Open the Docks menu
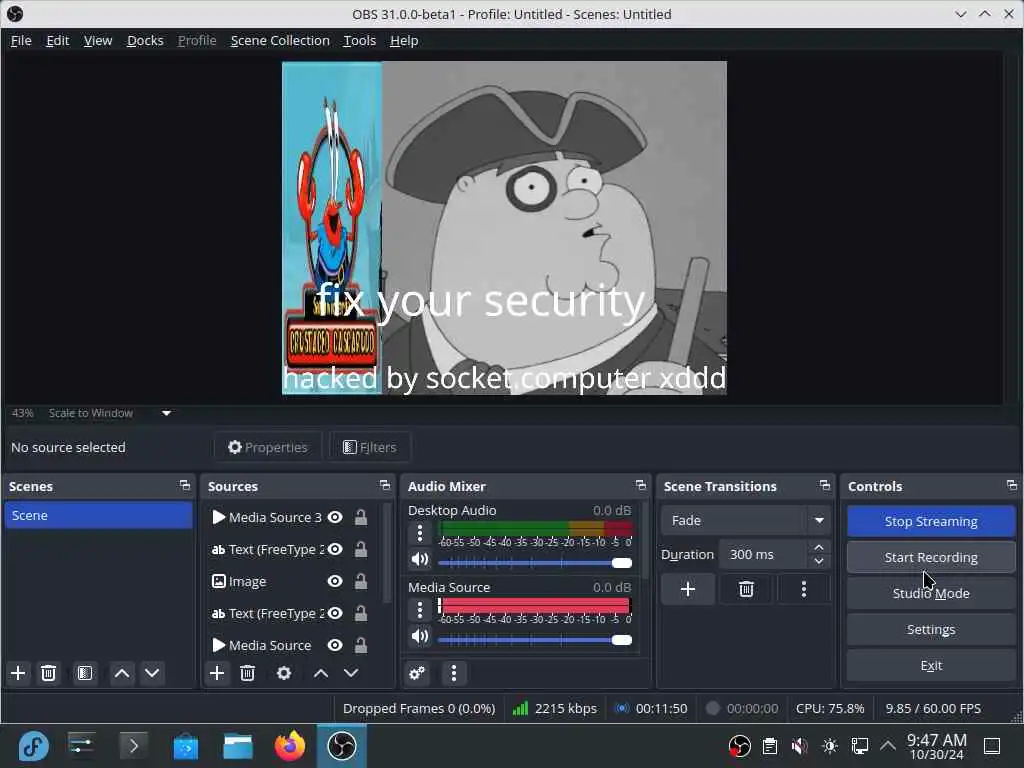 tap(145, 40)
